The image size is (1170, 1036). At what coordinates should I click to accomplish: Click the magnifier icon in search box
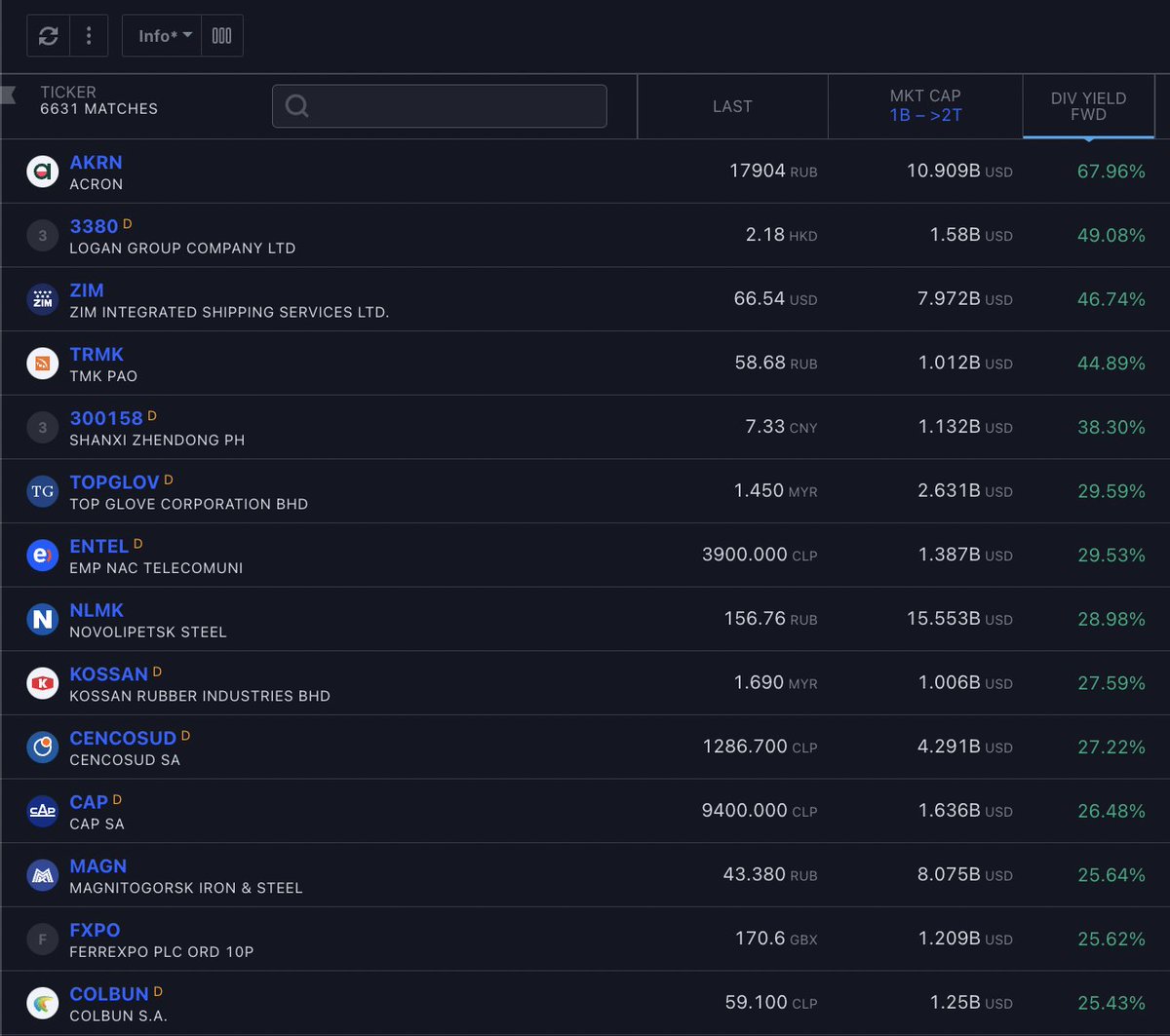click(x=297, y=106)
